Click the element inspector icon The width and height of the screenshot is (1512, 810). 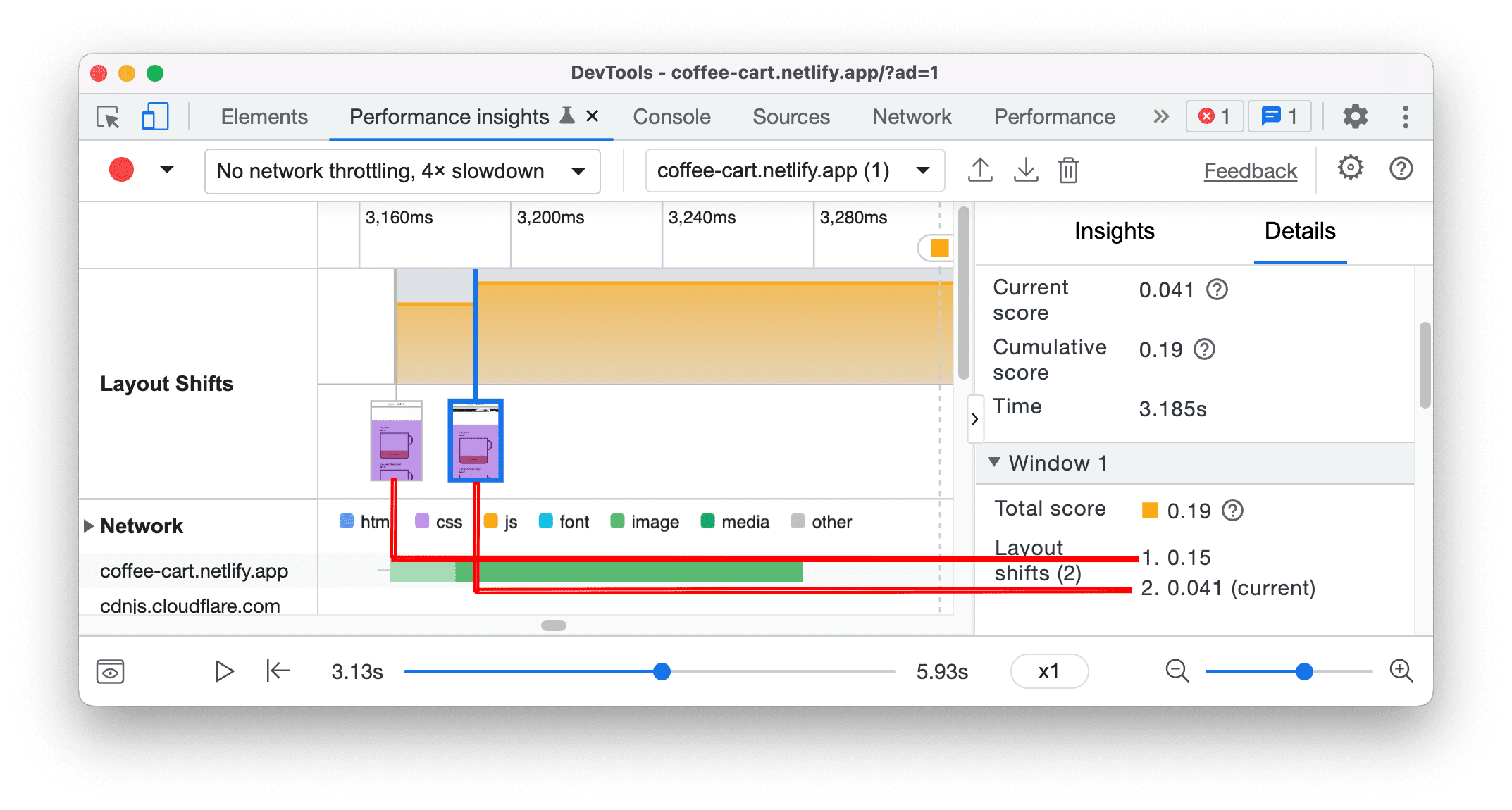click(x=108, y=116)
